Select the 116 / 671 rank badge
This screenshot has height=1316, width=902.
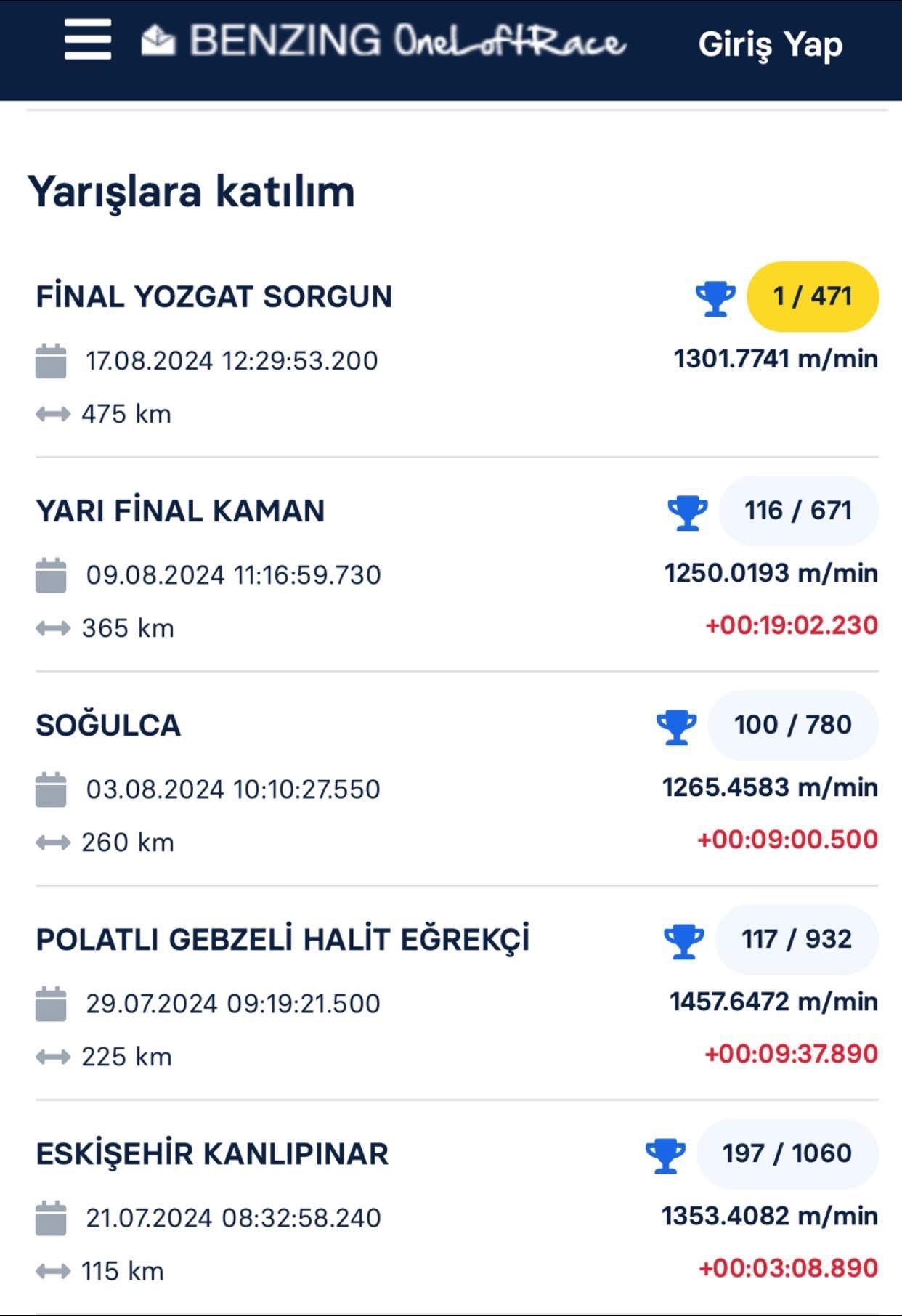pos(798,511)
